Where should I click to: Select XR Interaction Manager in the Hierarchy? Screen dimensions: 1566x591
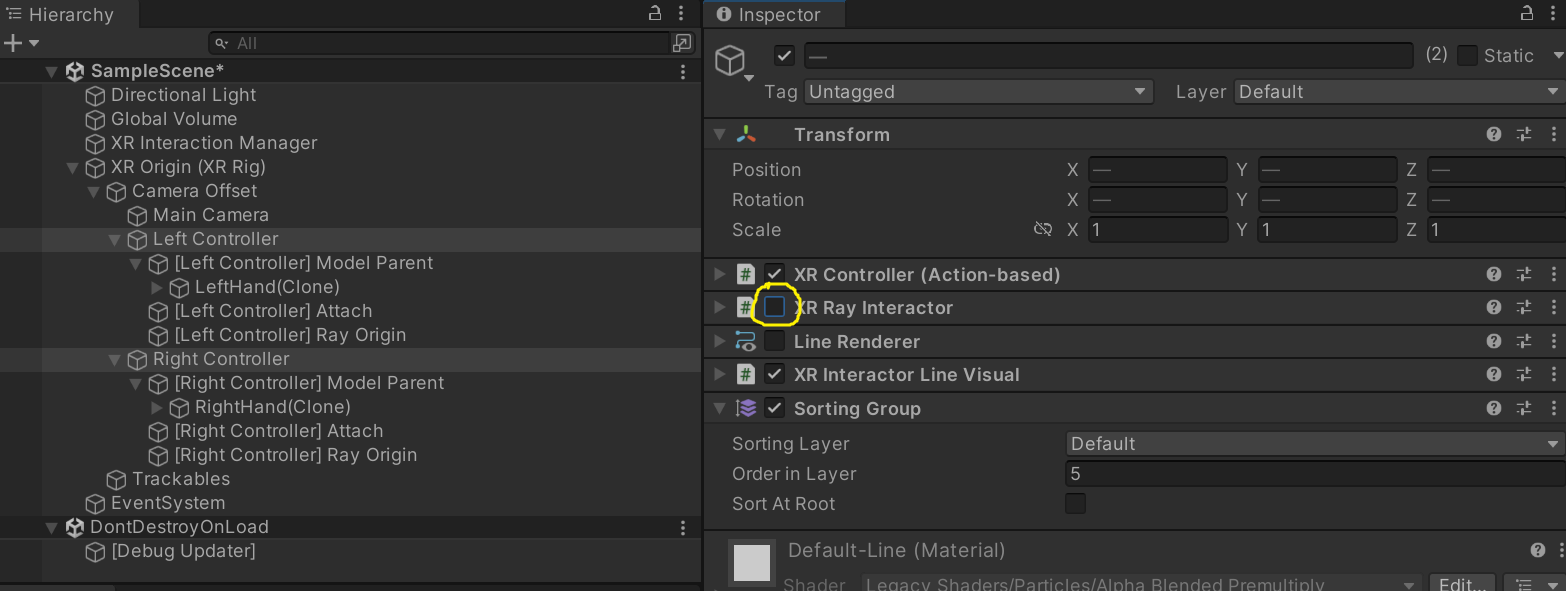point(214,143)
